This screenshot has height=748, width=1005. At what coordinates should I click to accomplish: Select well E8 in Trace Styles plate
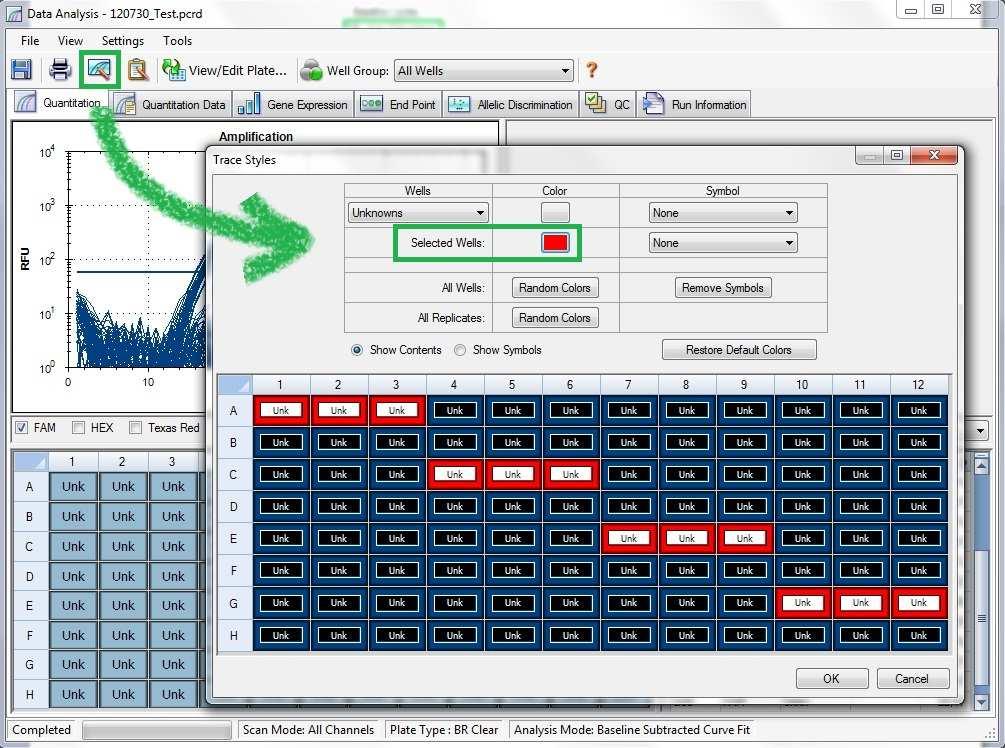pos(686,538)
